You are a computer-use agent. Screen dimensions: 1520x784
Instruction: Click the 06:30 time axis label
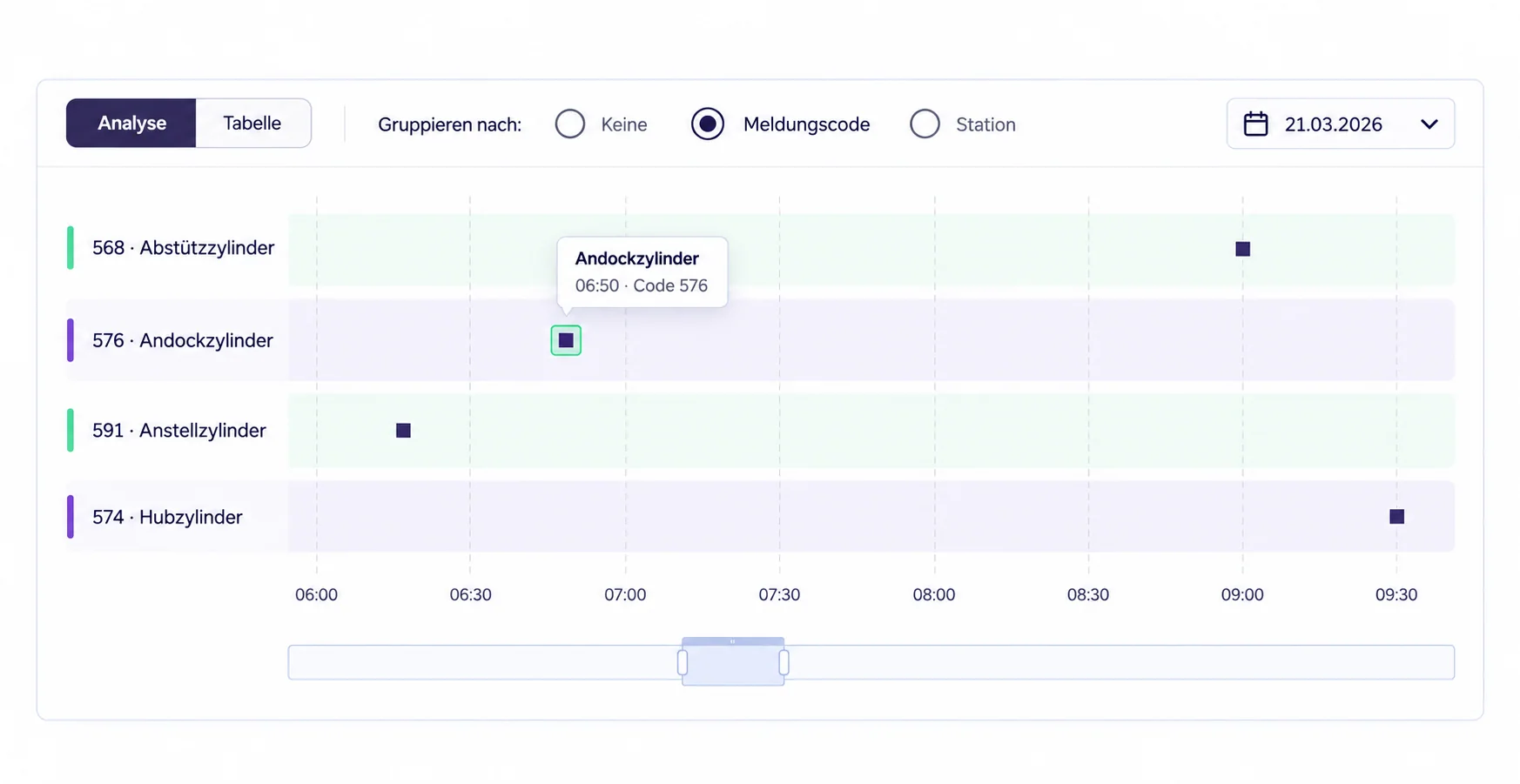click(470, 594)
